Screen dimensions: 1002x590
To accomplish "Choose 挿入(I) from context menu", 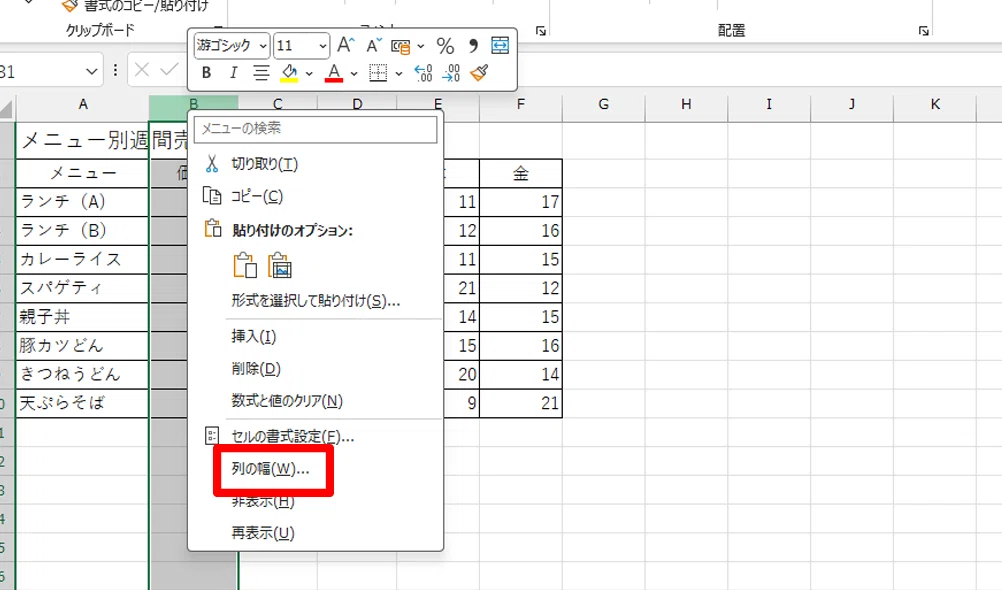I will pos(316,336).
